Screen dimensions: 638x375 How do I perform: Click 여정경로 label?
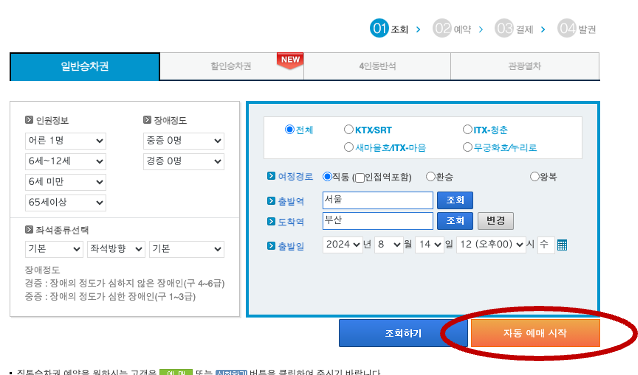(295, 177)
